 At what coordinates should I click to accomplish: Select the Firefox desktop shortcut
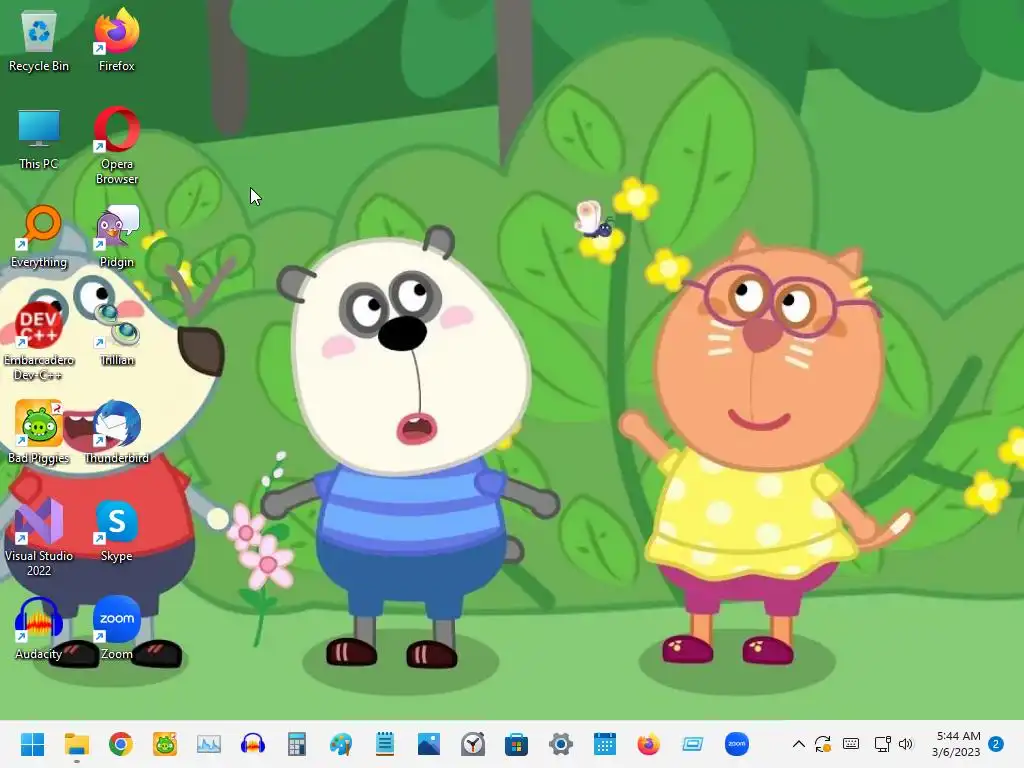pyautogui.click(x=116, y=42)
